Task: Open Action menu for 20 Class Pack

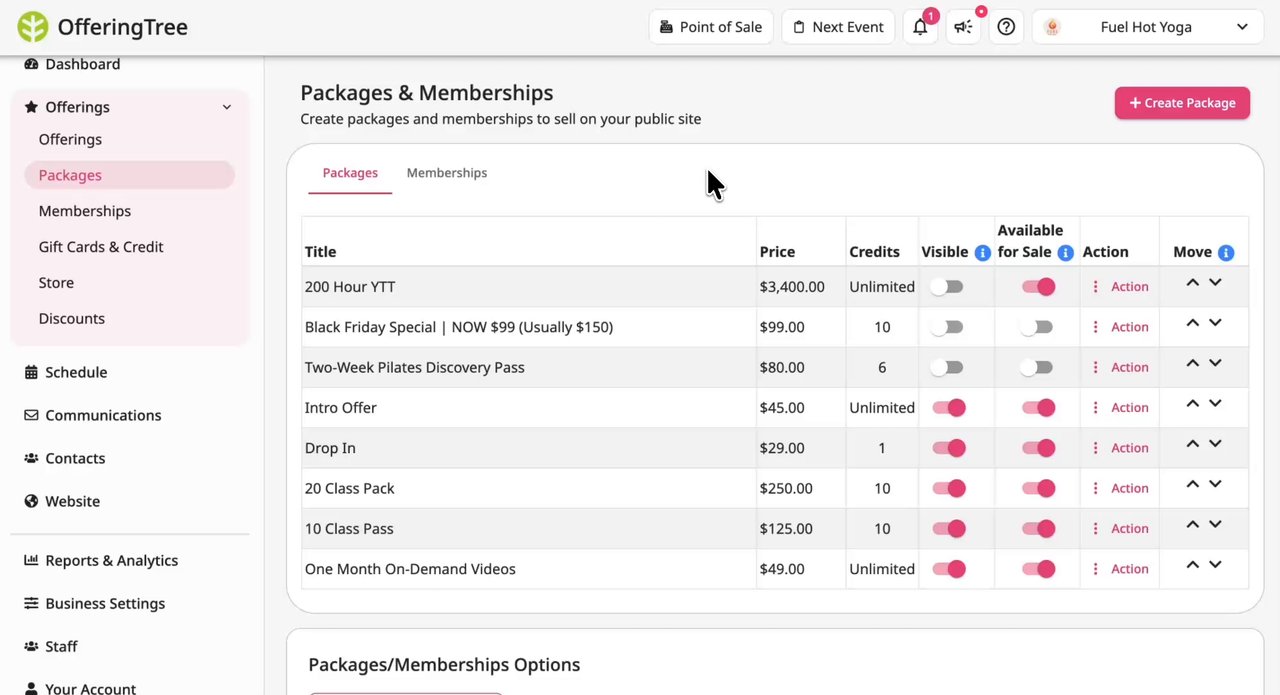Action: [1120, 489]
